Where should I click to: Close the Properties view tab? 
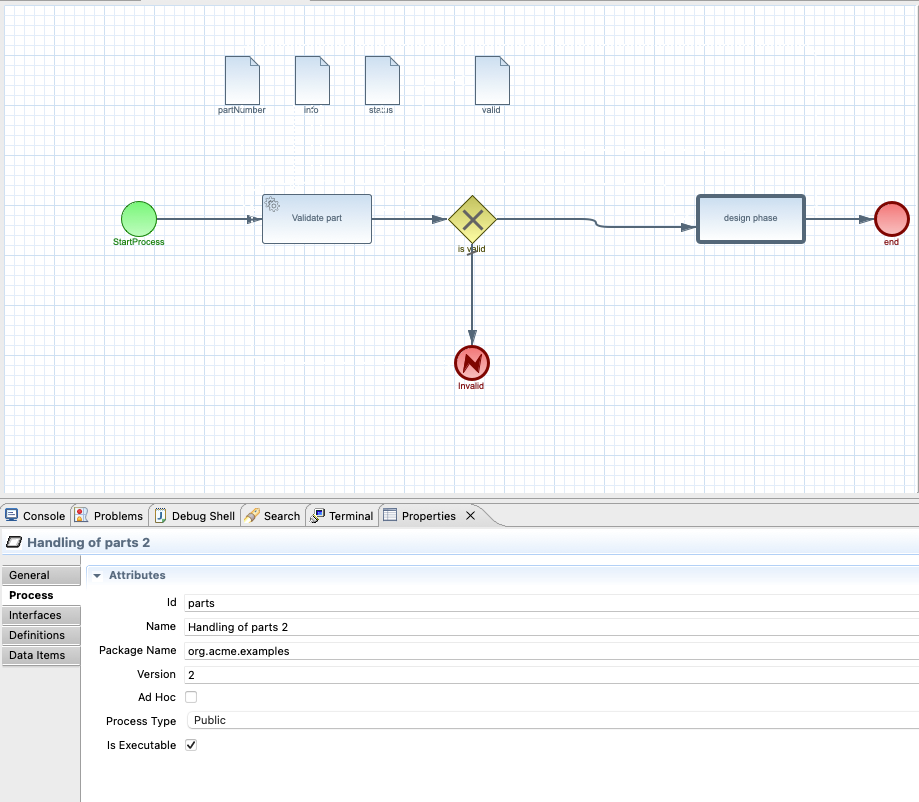pyautogui.click(x=470, y=516)
